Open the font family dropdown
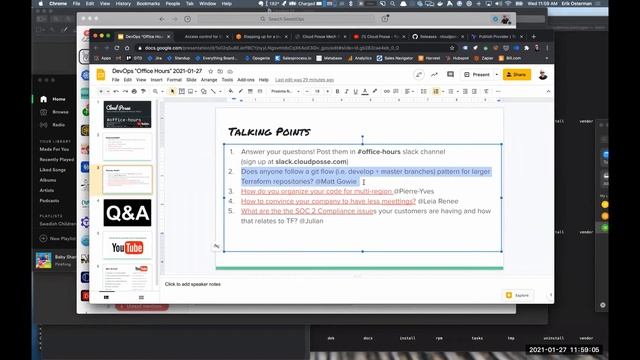Viewport: 640px width, 360px height. tap(284, 91)
